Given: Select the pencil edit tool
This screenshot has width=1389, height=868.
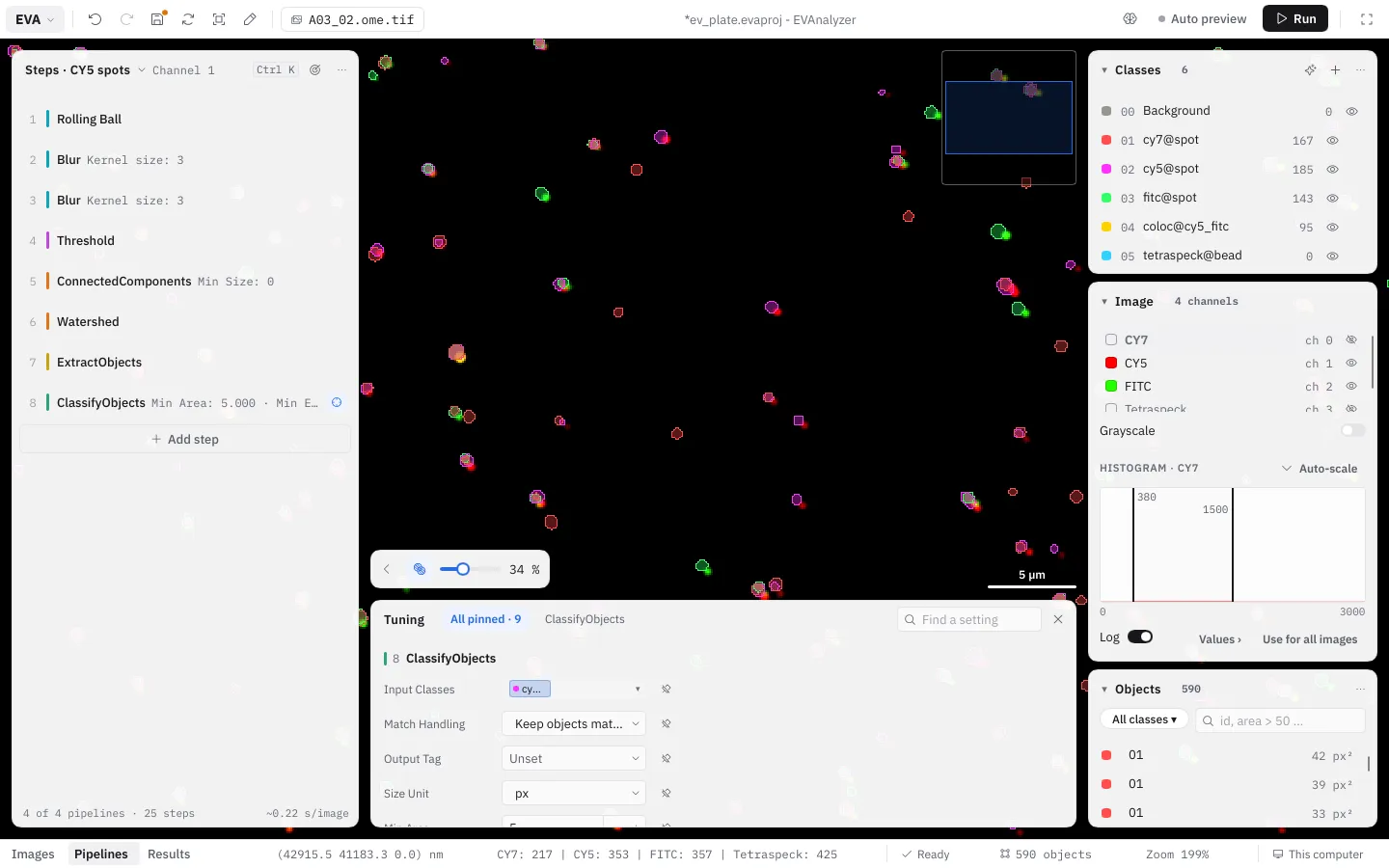Looking at the screenshot, I should (250, 19).
